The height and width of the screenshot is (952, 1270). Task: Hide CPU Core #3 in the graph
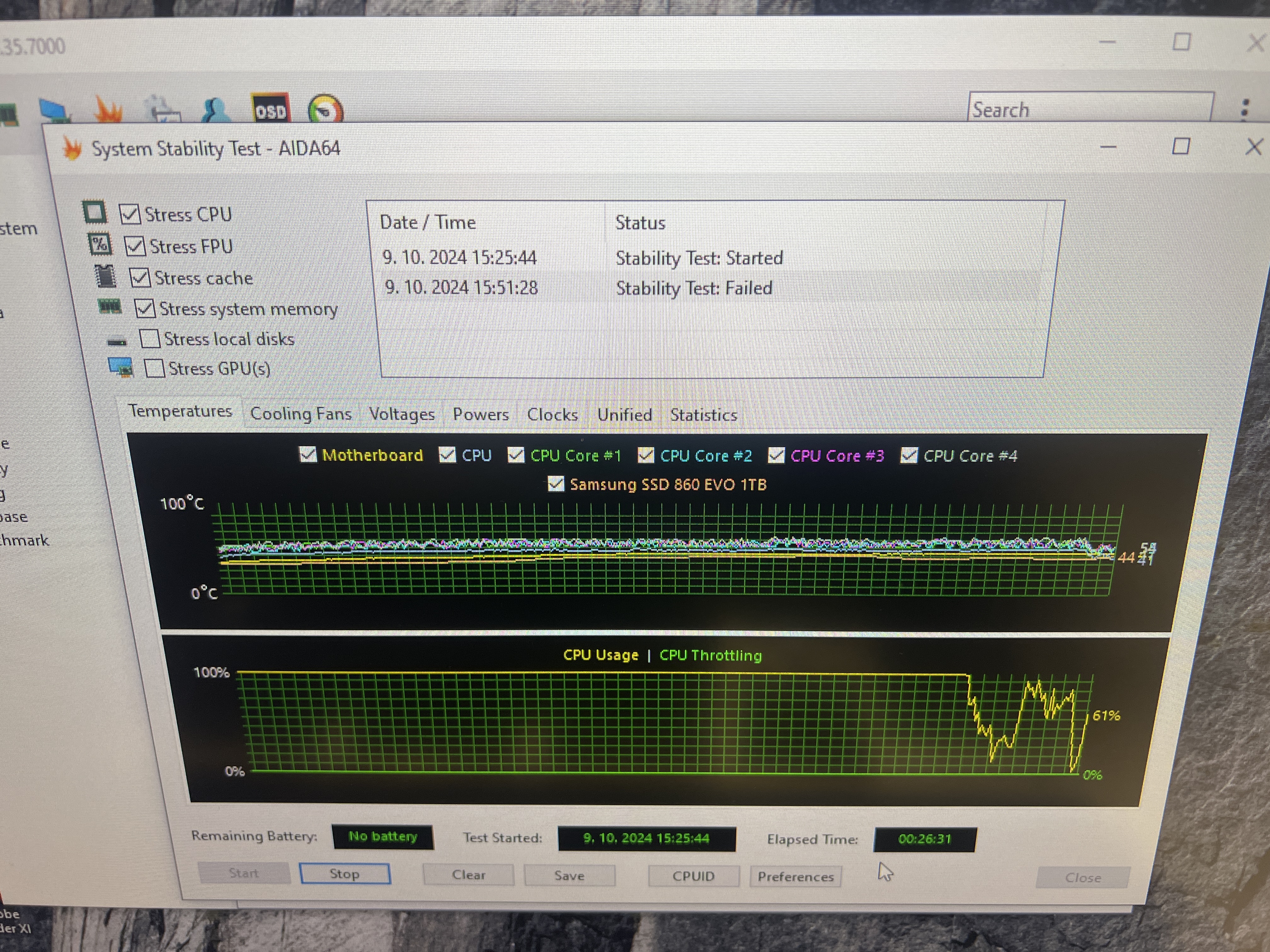click(776, 456)
